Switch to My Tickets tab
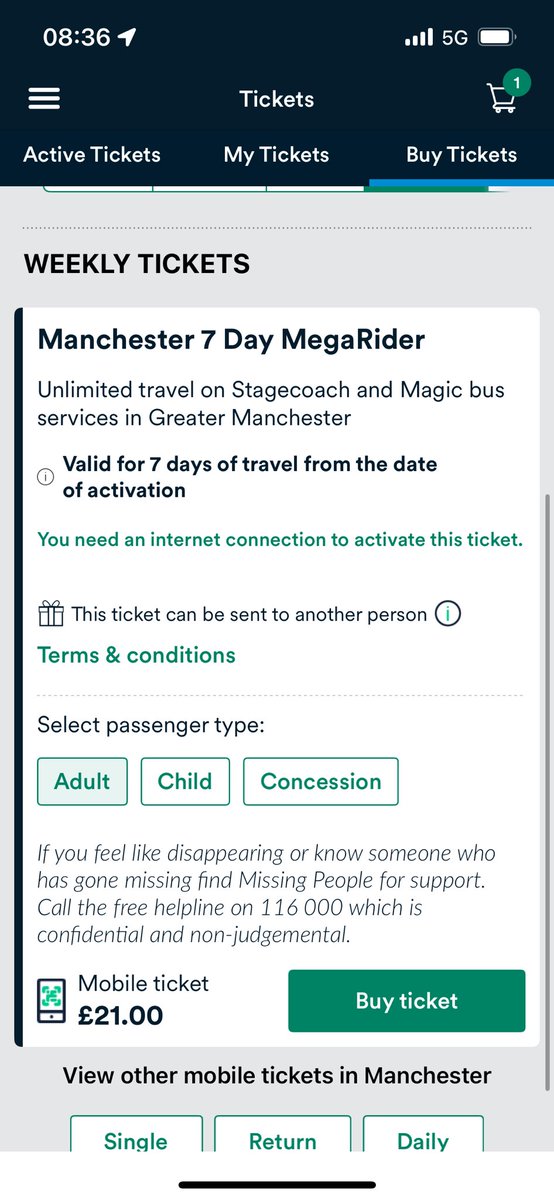Screen dimensions: 554x1200 [277, 155]
